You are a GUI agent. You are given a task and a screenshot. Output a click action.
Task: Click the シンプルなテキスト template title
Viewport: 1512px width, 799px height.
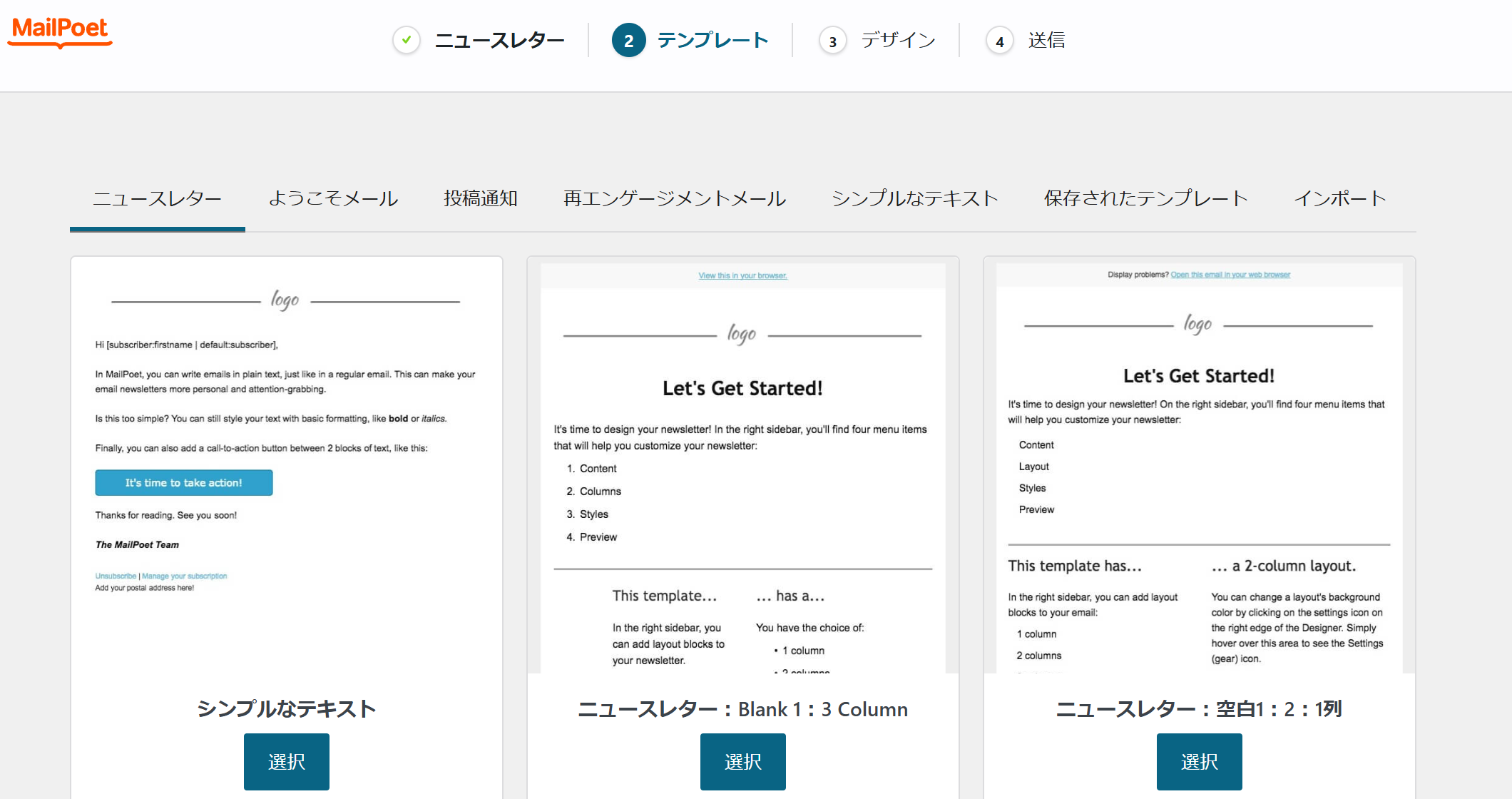[287, 709]
